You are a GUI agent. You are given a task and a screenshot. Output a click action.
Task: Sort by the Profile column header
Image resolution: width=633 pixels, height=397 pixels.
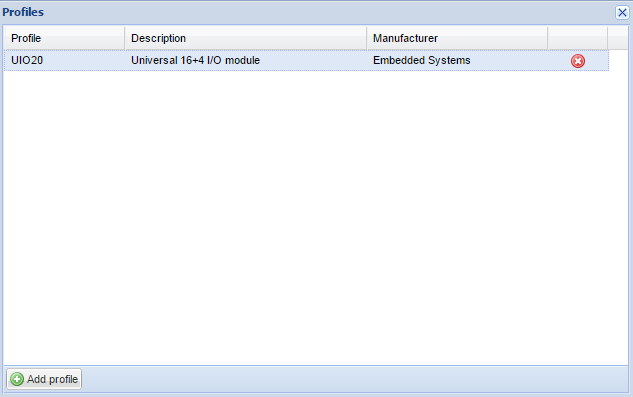coord(65,38)
